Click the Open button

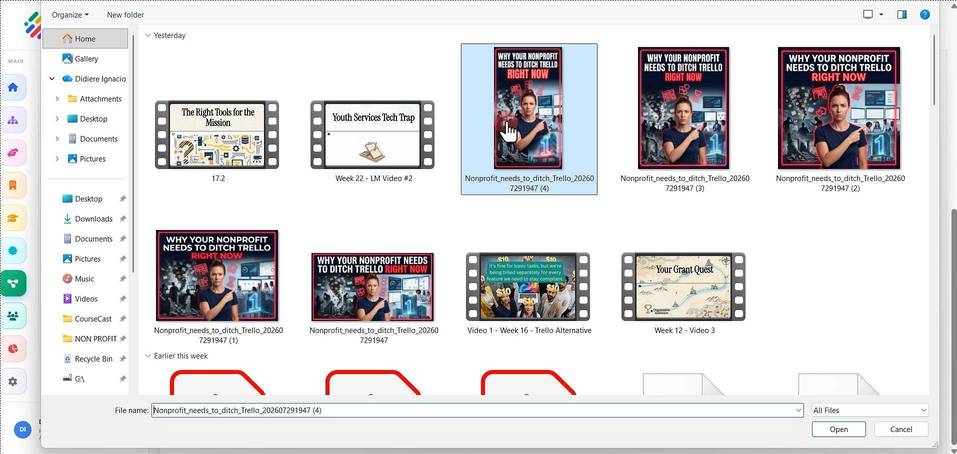(x=839, y=429)
